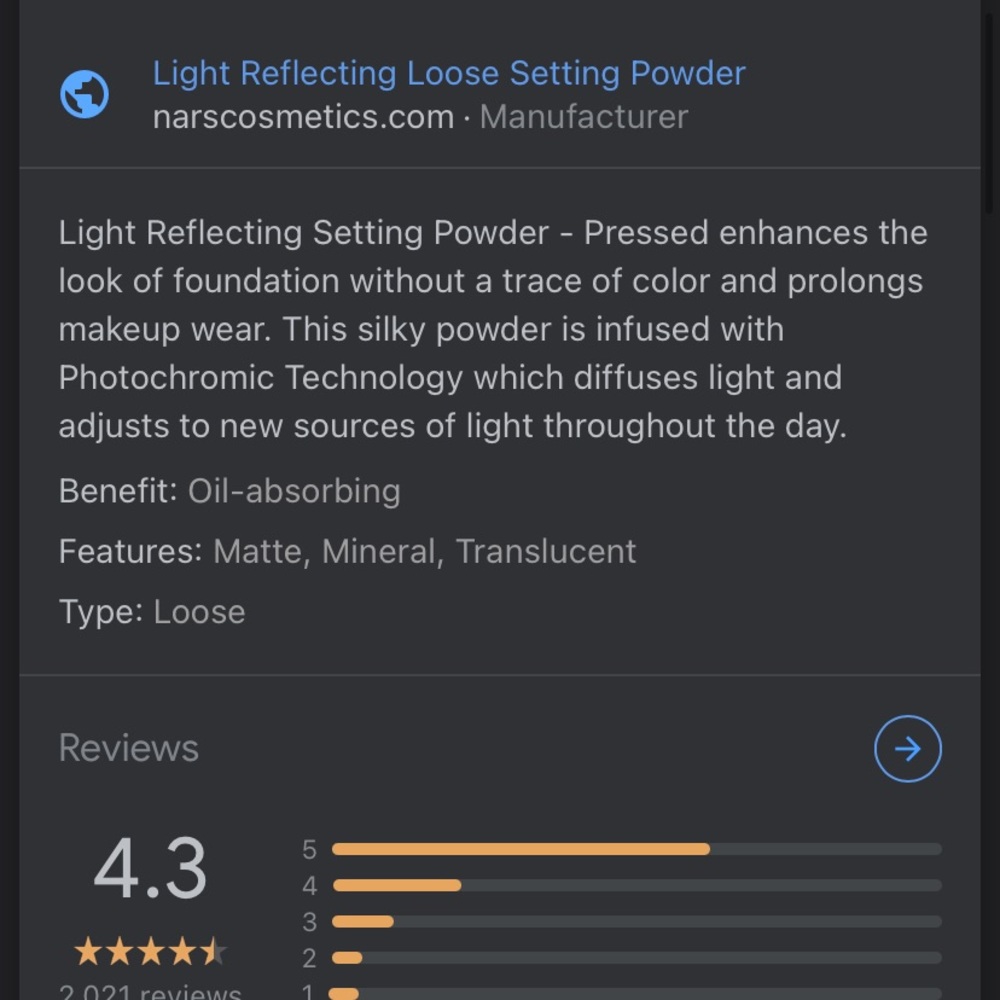Click the number 5 rating label
The width and height of the screenshot is (1000, 1000).
pyautogui.click(x=309, y=849)
